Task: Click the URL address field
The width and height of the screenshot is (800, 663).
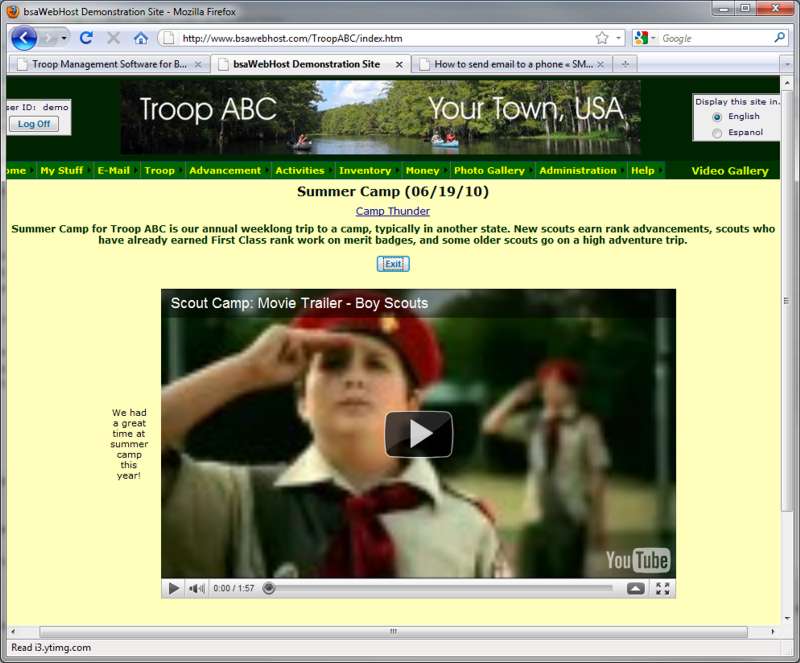Action: coord(388,38)
